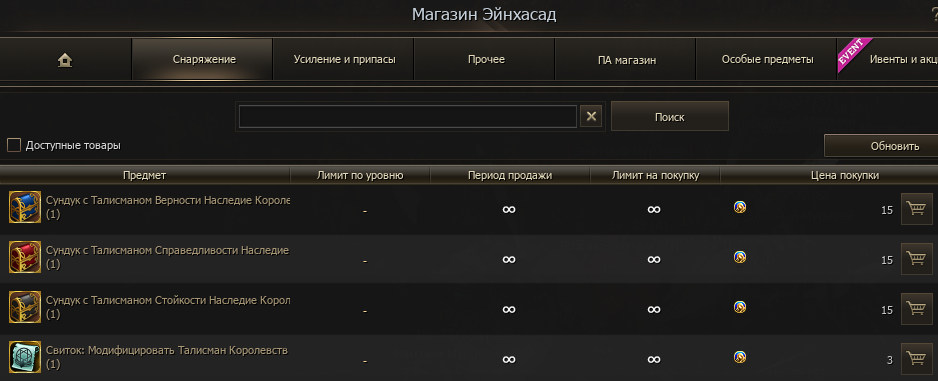
Task: Open the ПА магазин tab
Action: pos(627,60)
